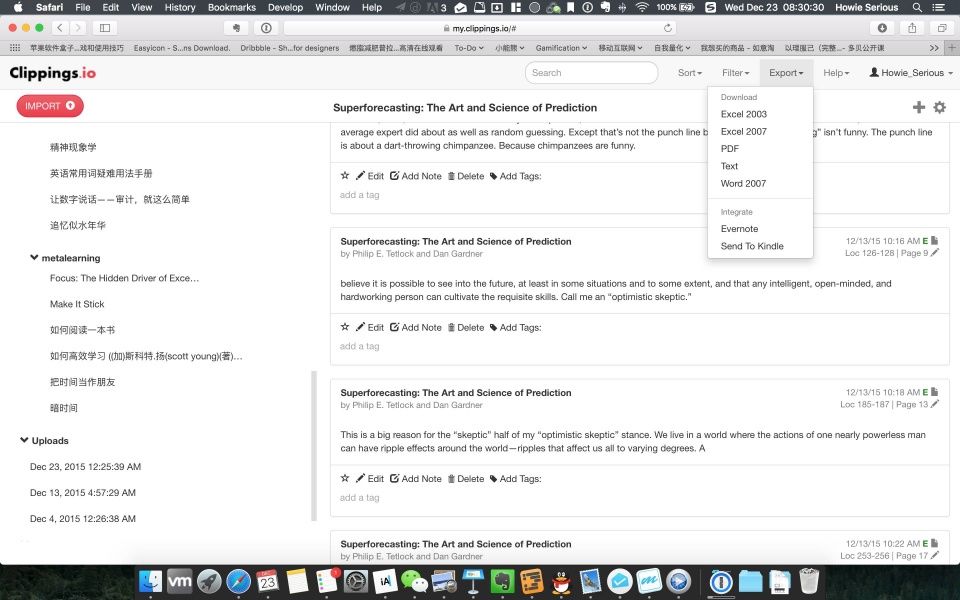Open WeChat from the Dock
Viewport: 960px width, 600px height.
tap(414, 581)
